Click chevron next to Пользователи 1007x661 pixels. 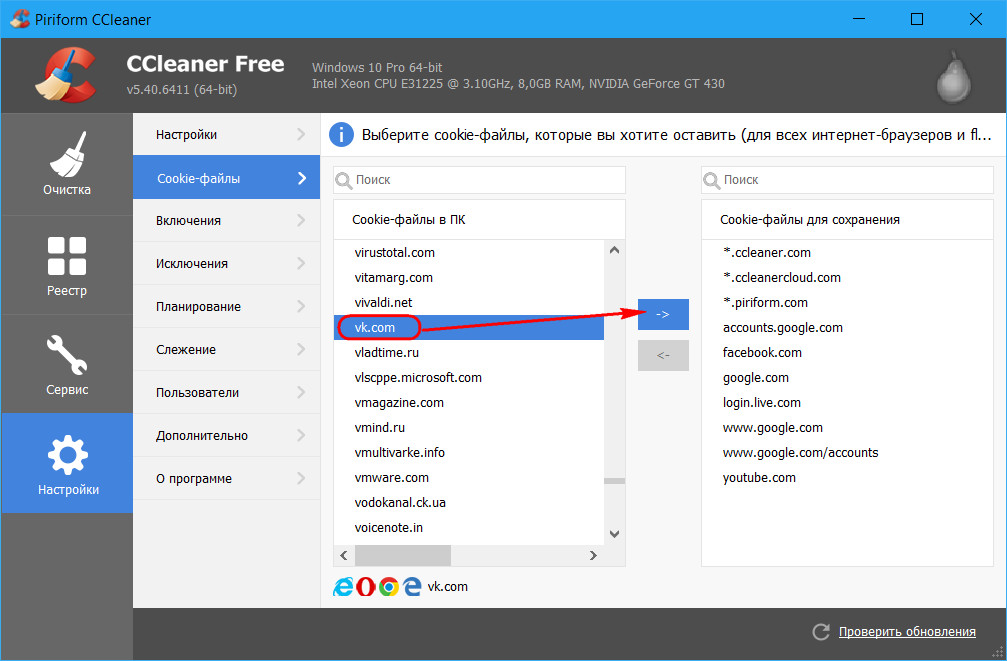tap(301, 392)
